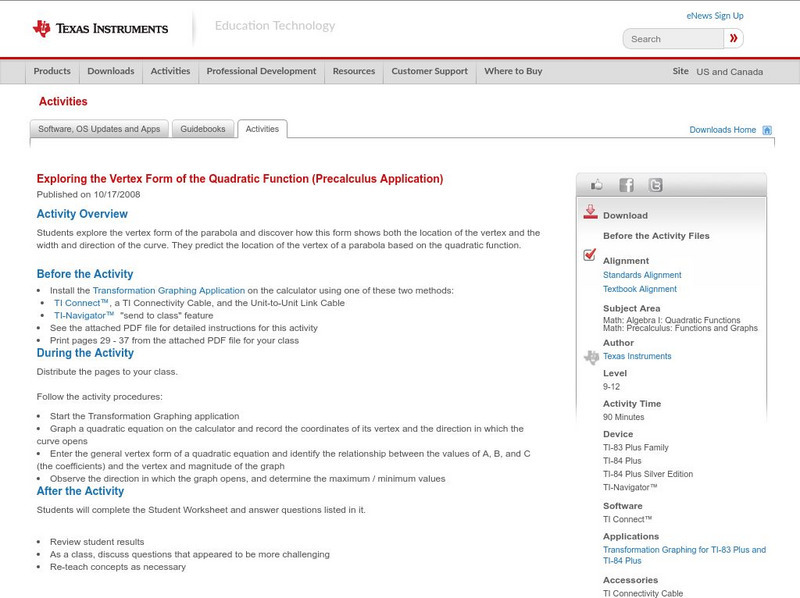The image size is (800, 598).
Task: Click the home icon beside Downloads Home
Action: click(767, 130)
